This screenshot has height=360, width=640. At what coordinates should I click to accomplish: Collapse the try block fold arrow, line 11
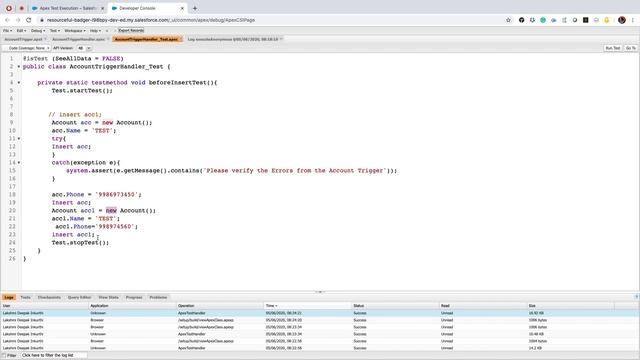pyautogui.click(x=19, y=138)
